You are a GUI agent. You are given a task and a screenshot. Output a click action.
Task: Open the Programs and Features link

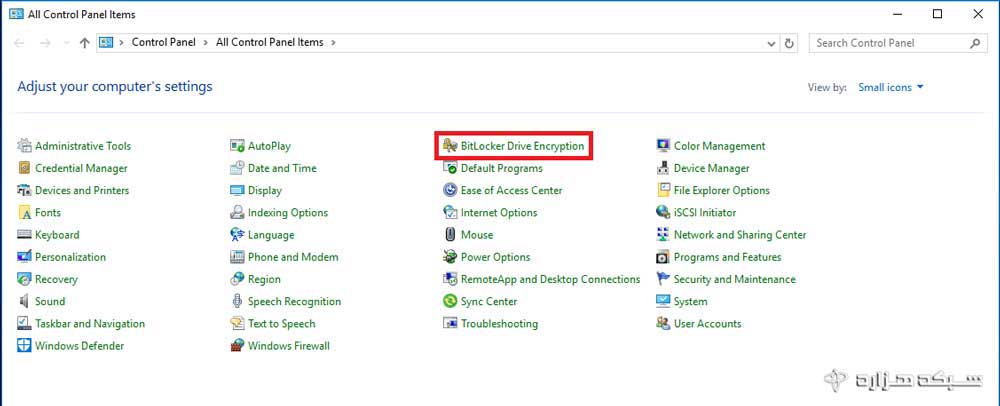728,257
